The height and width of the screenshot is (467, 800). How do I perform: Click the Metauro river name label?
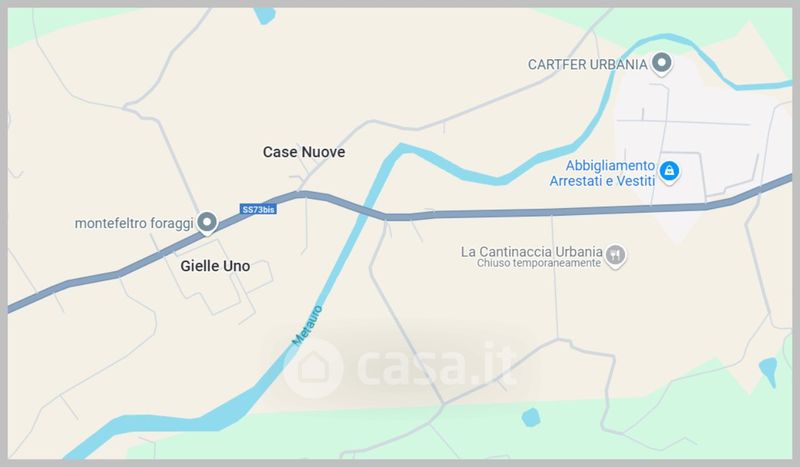point(307,325)
